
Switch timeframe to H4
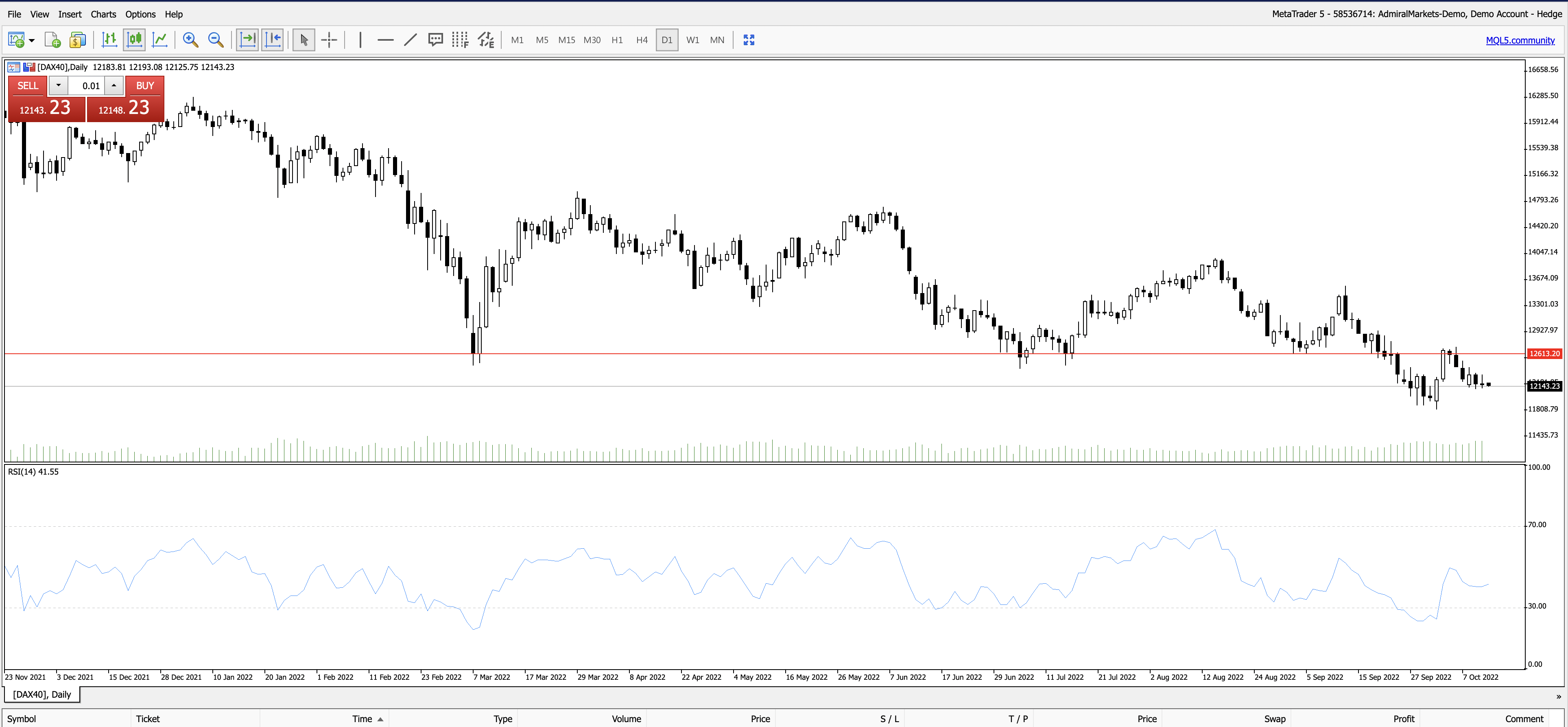(642, 40)
